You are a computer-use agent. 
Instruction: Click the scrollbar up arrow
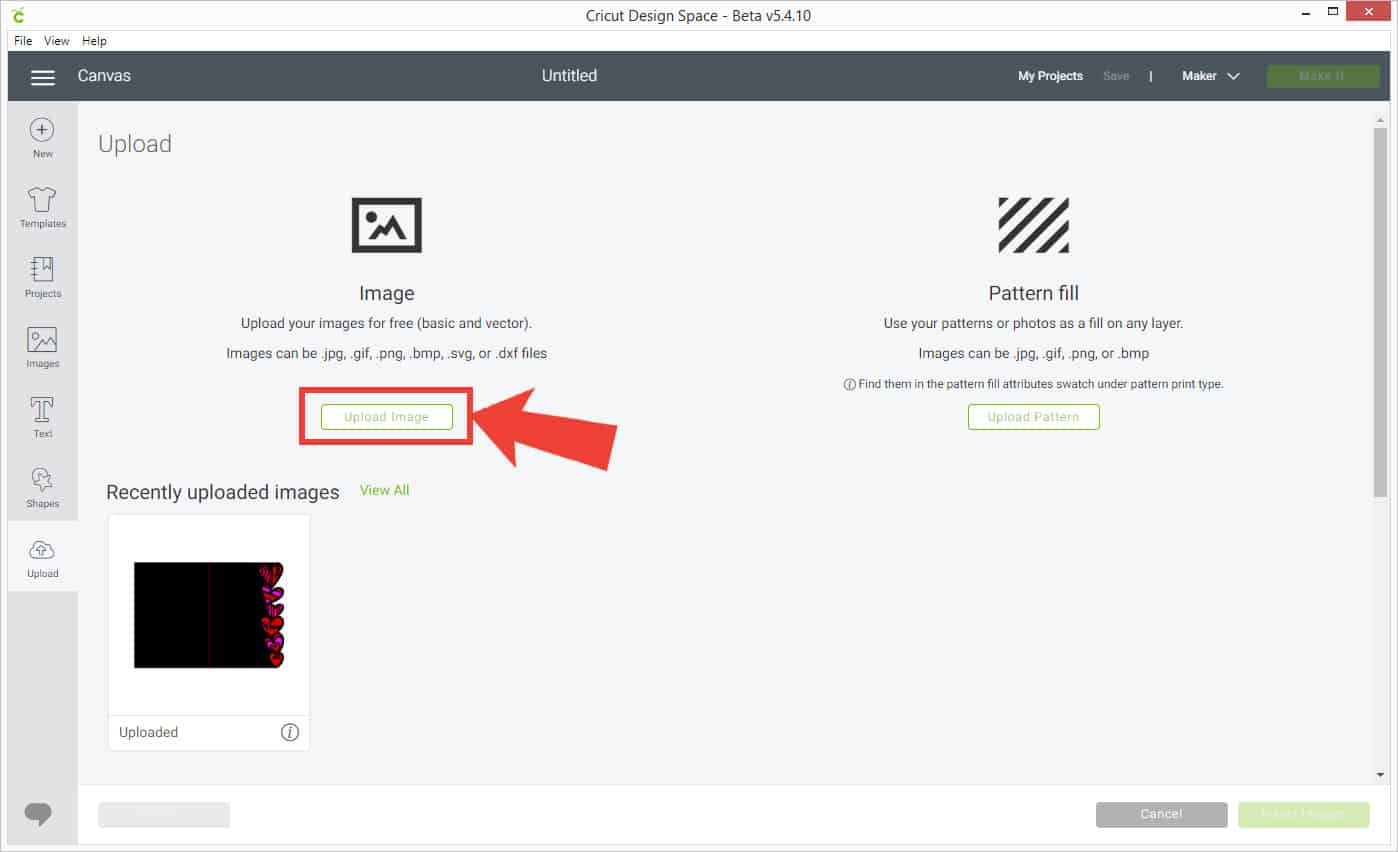(x=1381, y=119)
